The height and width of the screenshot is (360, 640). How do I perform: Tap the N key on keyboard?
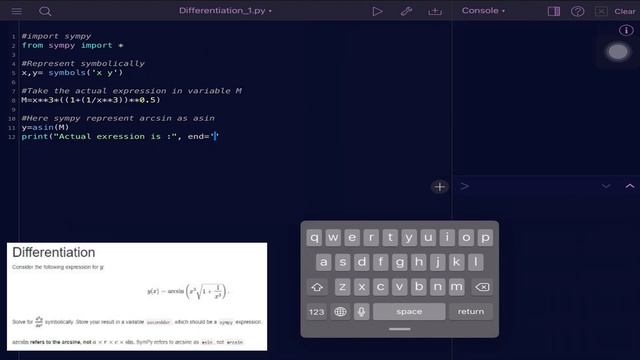click(x=438, y=287)
